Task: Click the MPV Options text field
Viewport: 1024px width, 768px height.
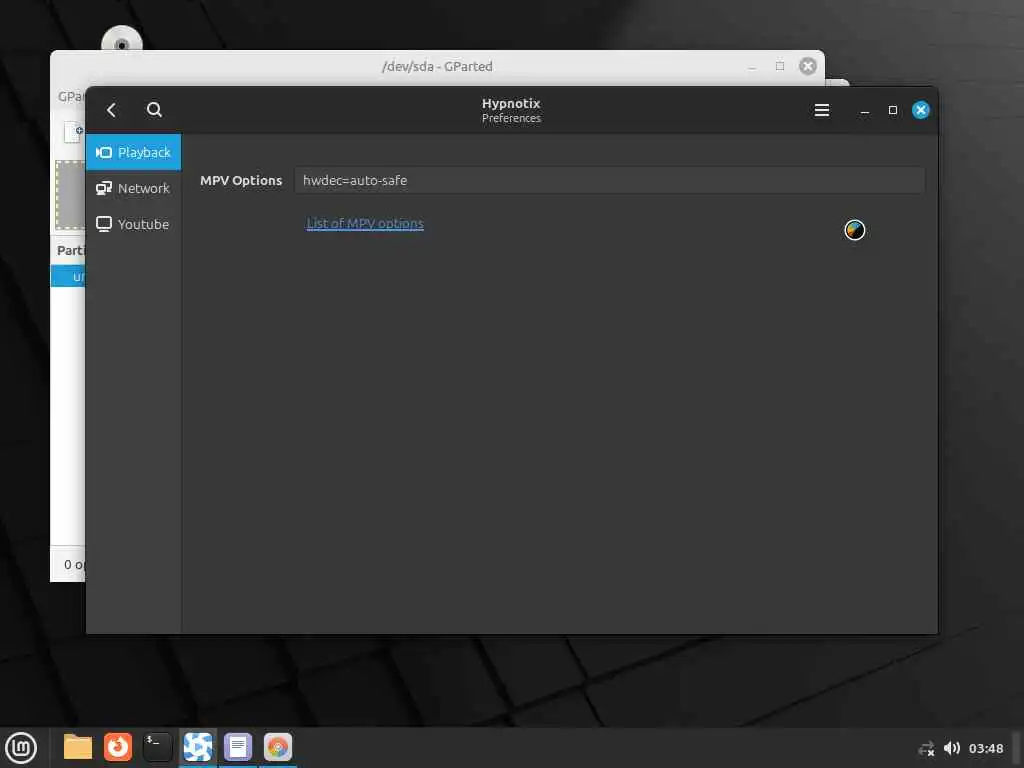Action: (x=609, y=180)
